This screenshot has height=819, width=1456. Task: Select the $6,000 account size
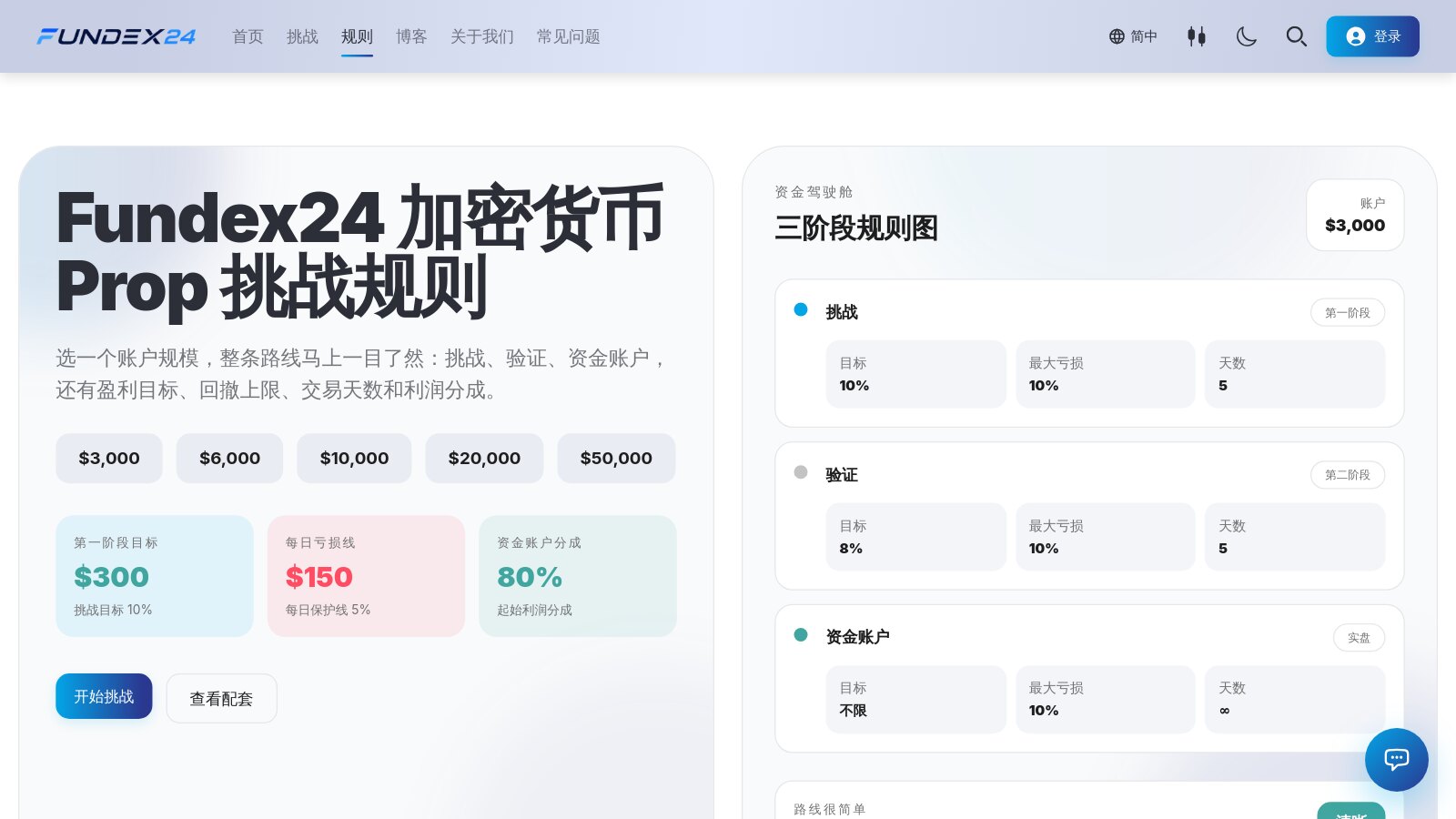pos(229,458)
